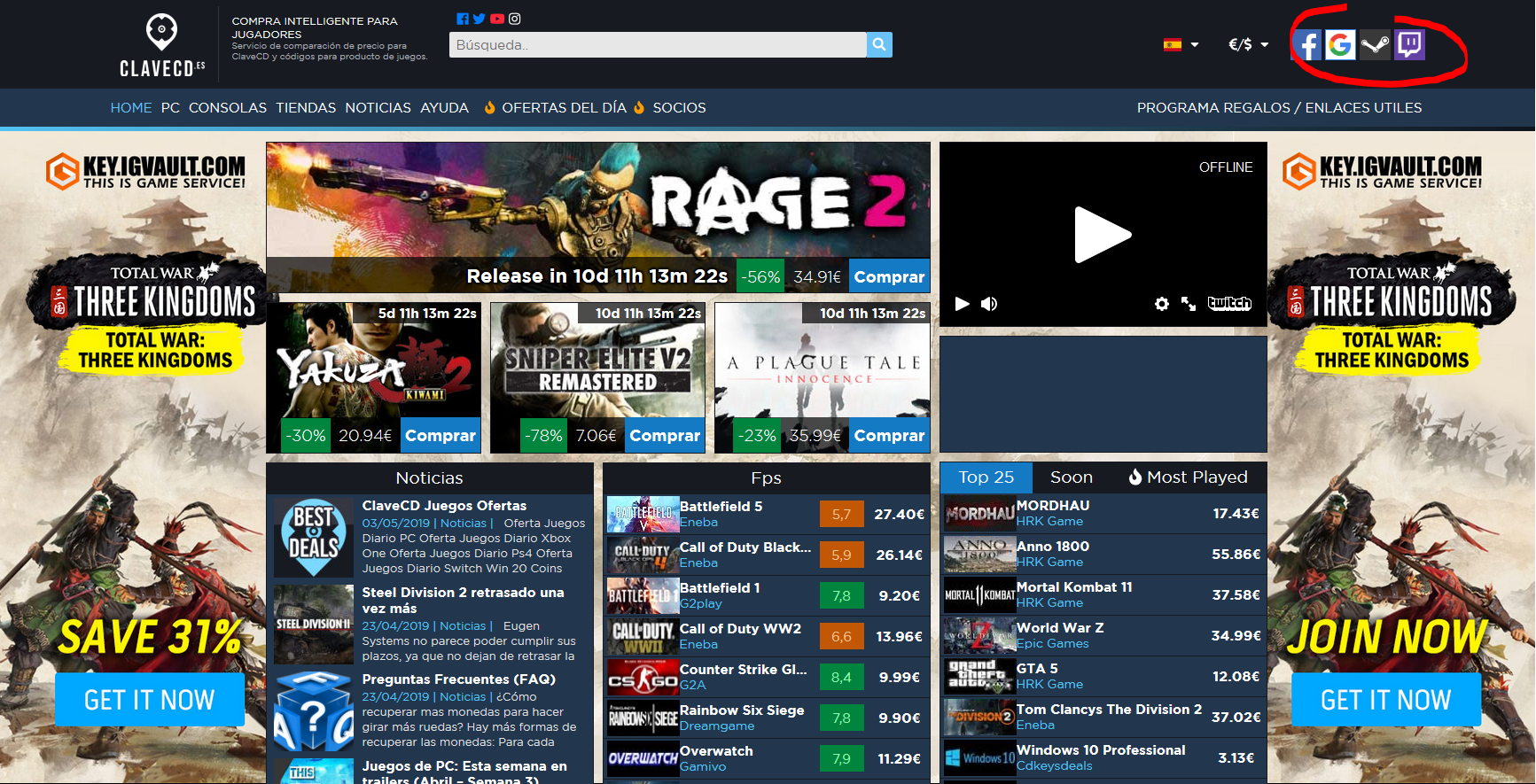This screenshot has height=784, width=1536.
Task: Click the search magnifier button
Action: [x=878, y=44]
